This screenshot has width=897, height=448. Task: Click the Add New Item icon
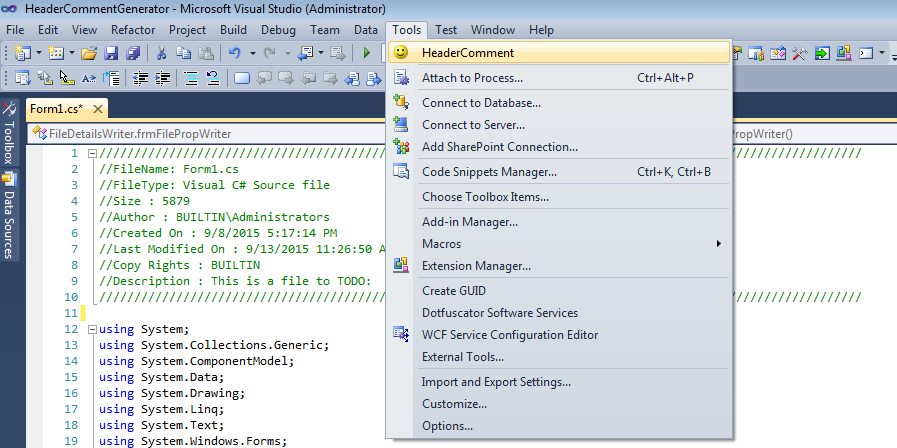56,53
